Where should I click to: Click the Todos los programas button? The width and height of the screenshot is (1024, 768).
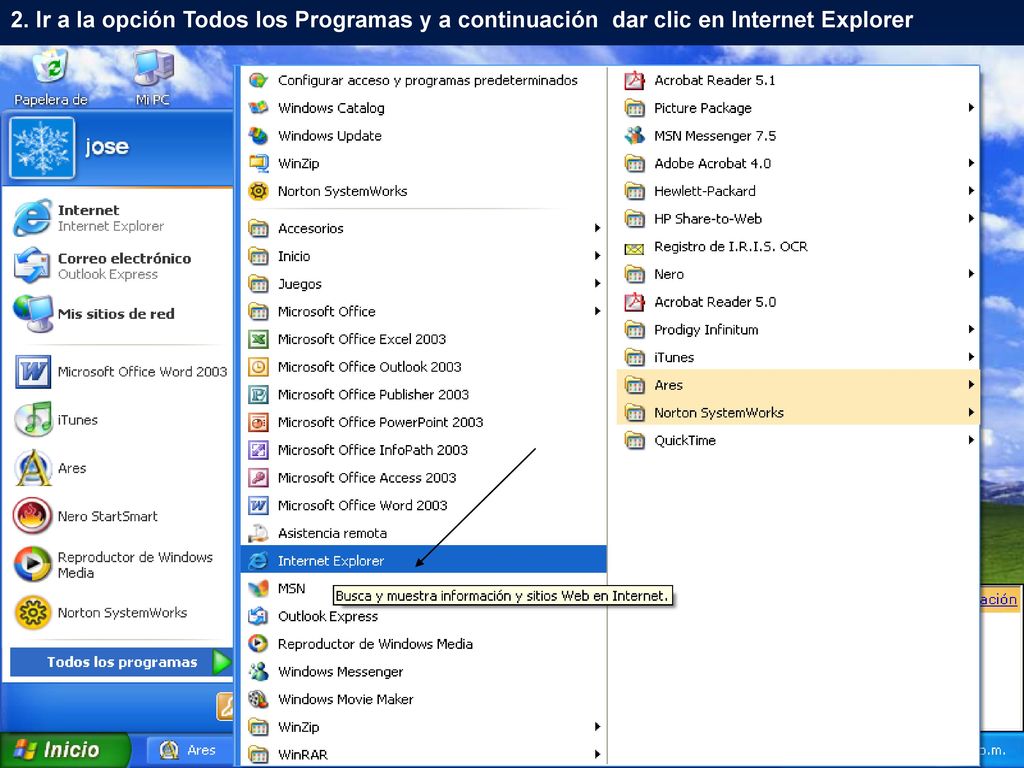coord(121,662)
